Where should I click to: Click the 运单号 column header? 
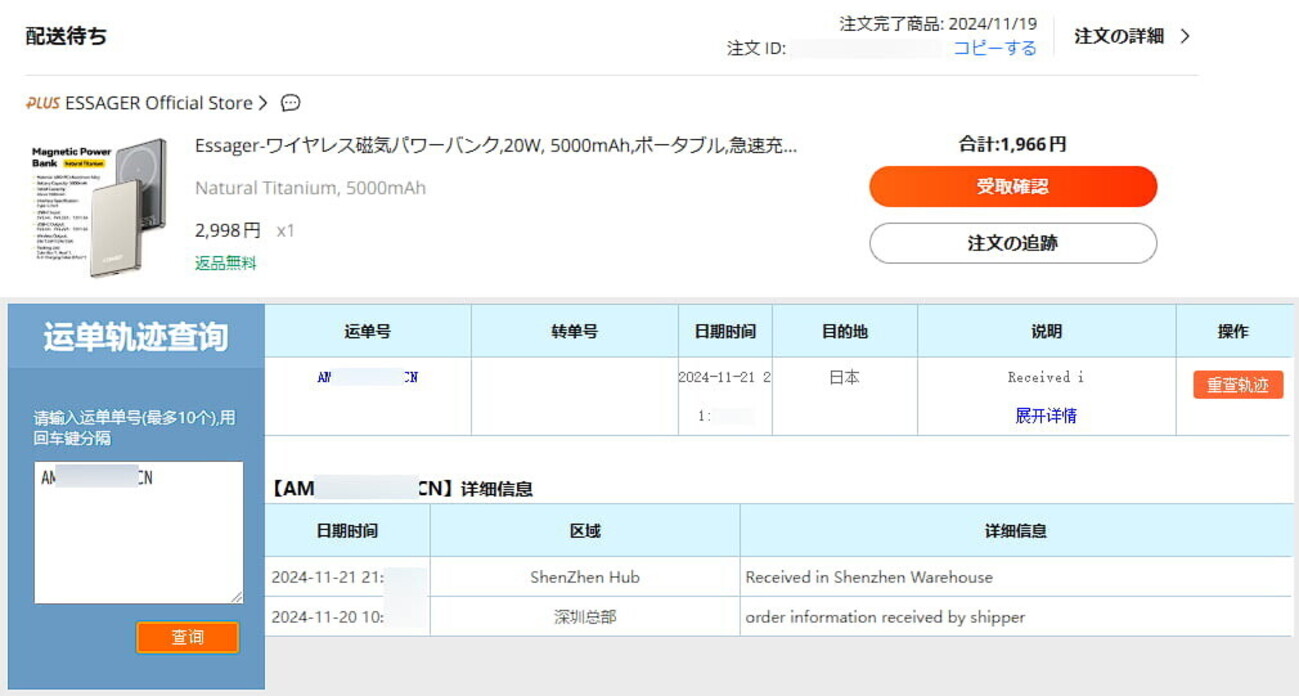(367, 331)
